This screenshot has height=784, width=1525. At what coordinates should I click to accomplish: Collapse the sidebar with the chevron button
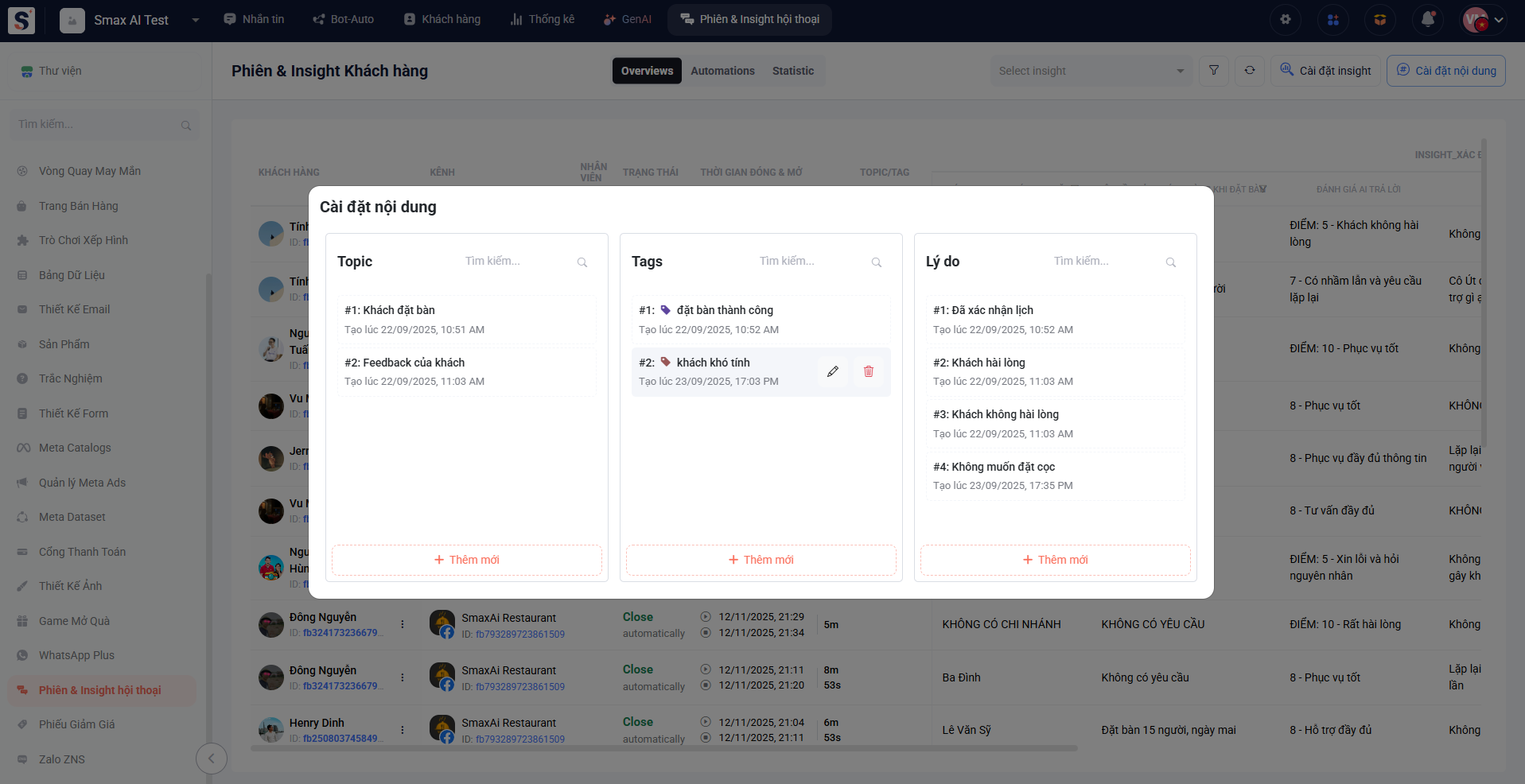211,759
